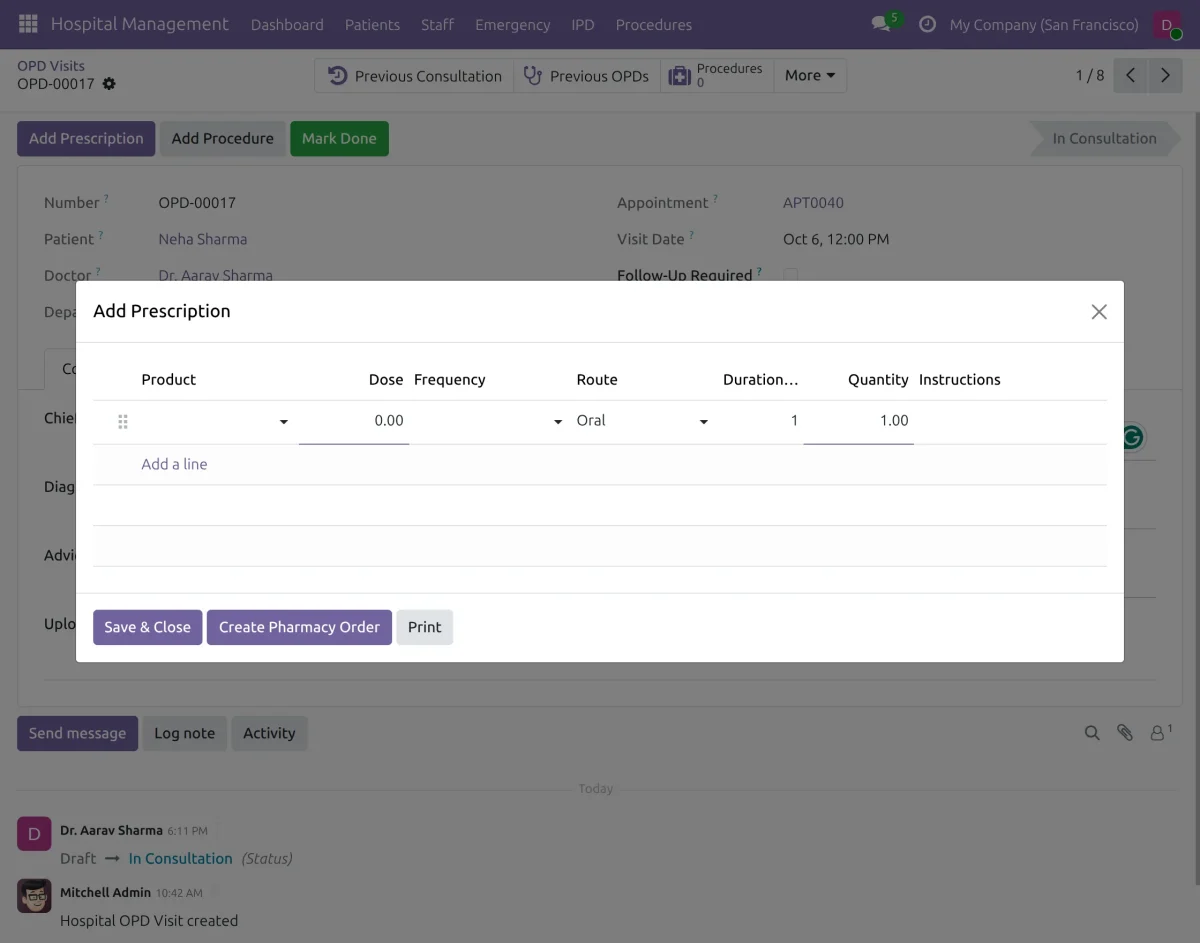Open Previous Consultation button

pyautogui.click(x=415, y=75)
